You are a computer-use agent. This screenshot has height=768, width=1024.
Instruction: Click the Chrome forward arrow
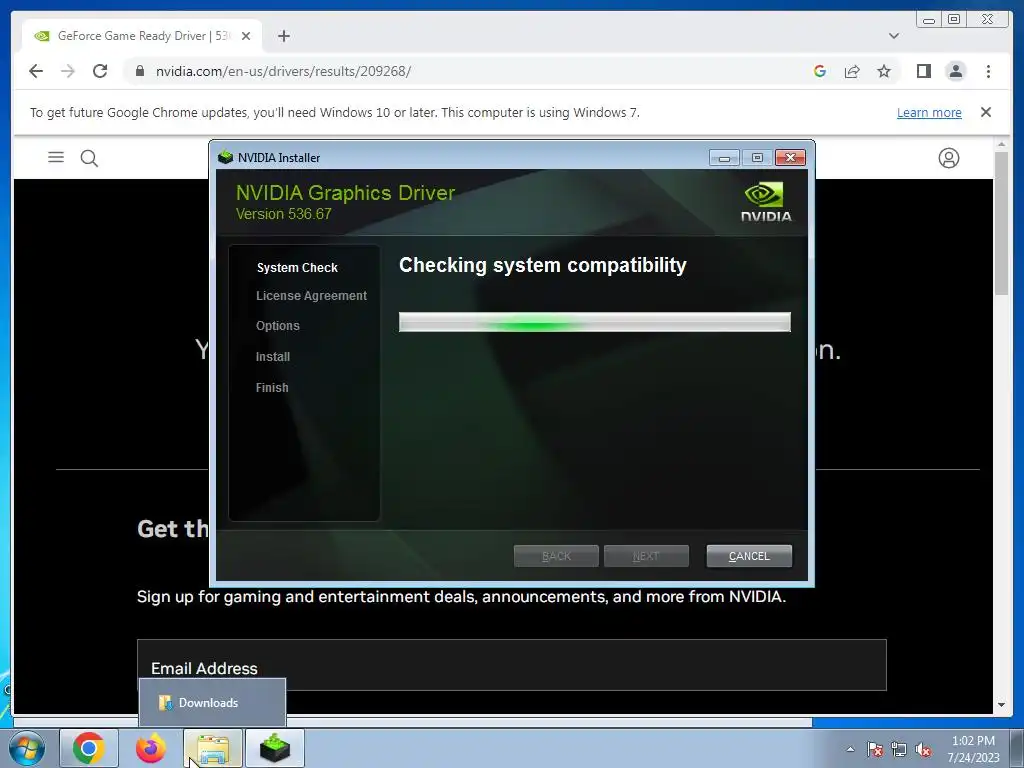pyautogui.click(x=68, y=71)
